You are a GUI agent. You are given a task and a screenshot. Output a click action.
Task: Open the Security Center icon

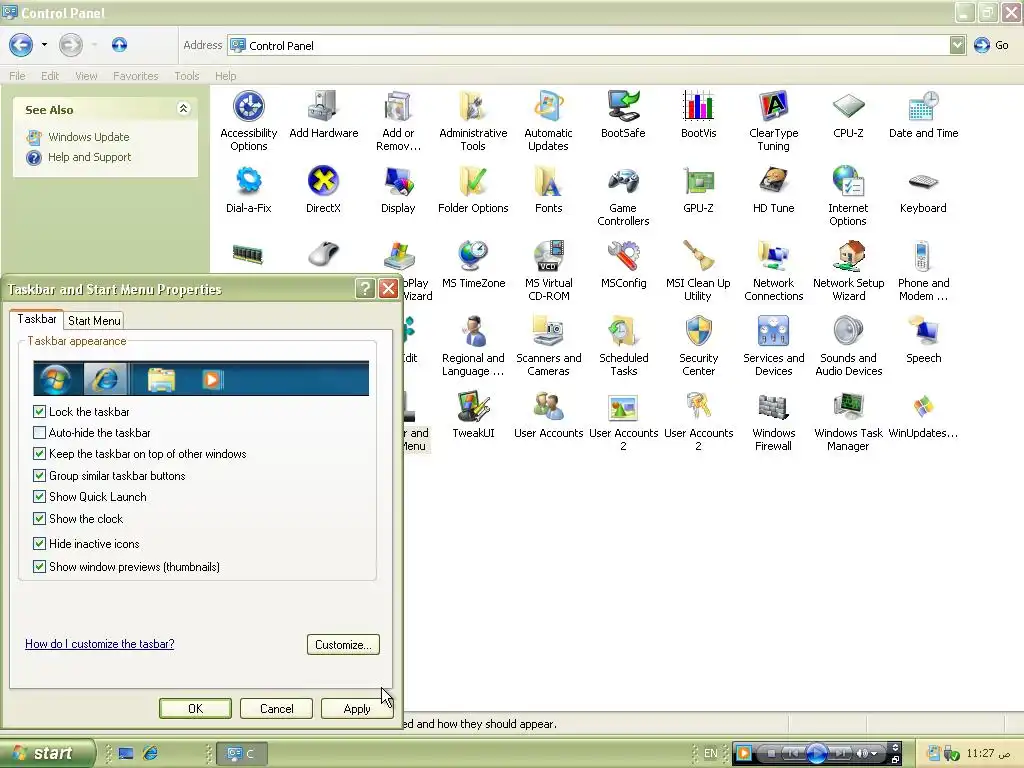(x=698, y=346)
